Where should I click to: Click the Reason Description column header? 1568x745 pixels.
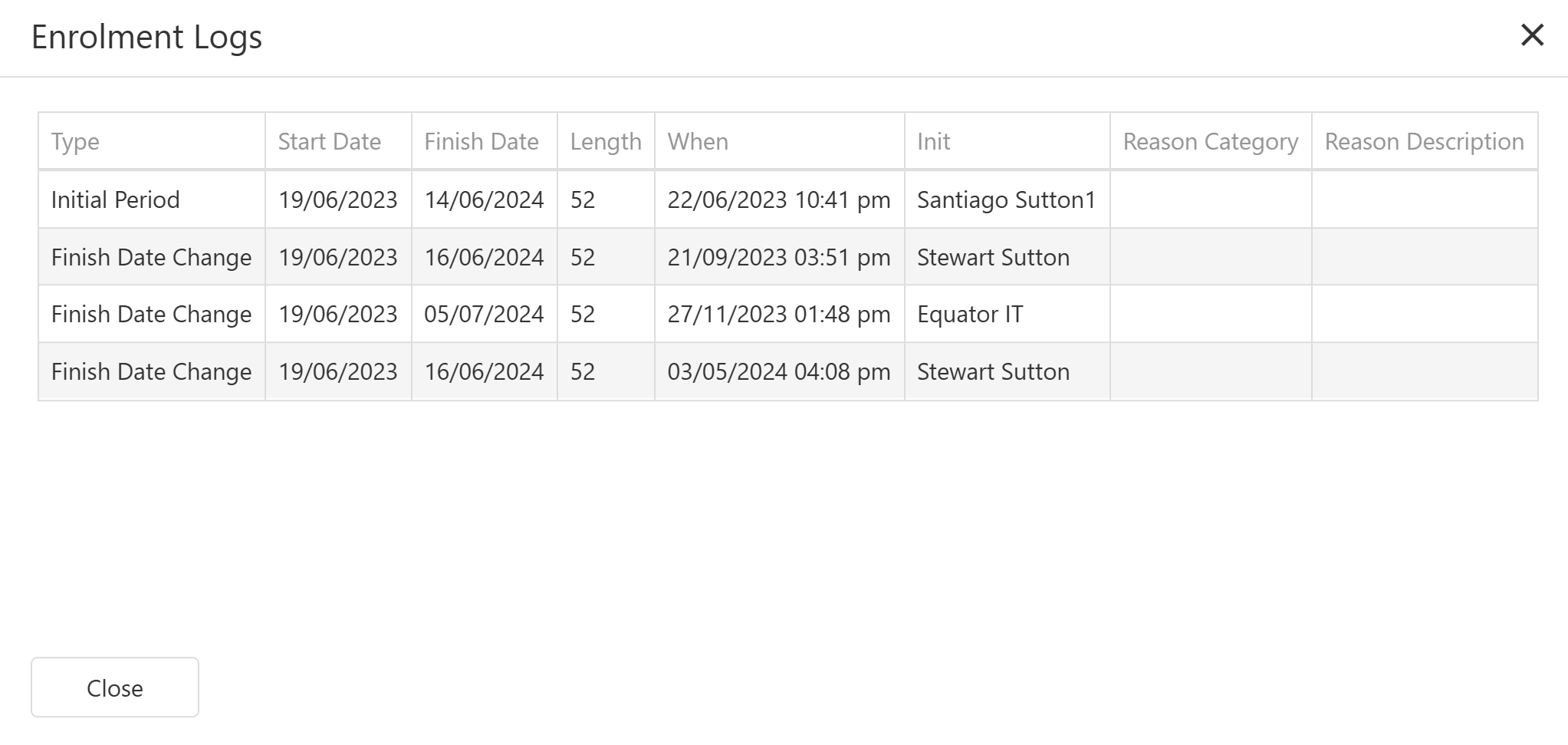click(x=1424, y=142)
